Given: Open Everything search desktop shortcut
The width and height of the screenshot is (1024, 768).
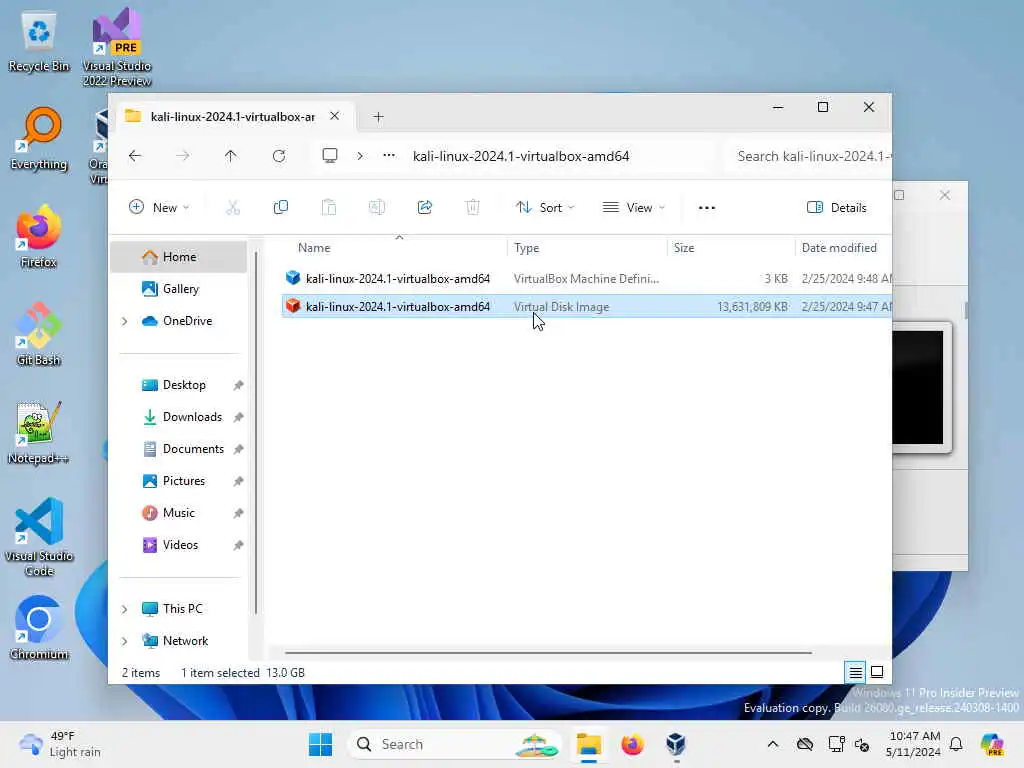Looking at the screenshot, I should click(39, 140).
